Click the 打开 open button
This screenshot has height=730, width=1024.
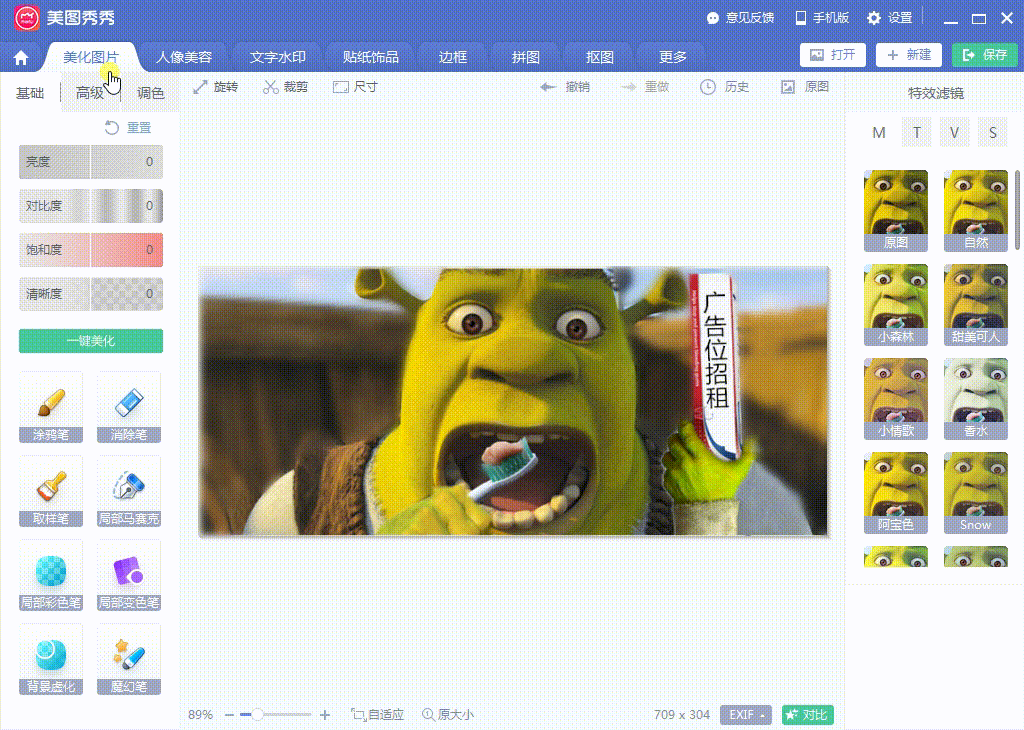833,55
